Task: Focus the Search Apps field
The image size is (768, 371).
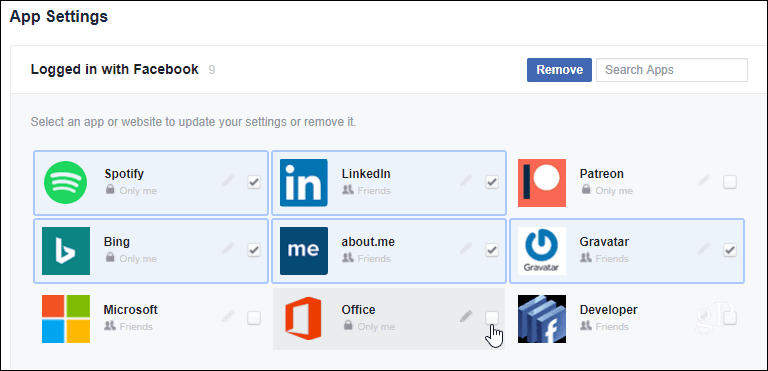Action: (x=672, y=70)
